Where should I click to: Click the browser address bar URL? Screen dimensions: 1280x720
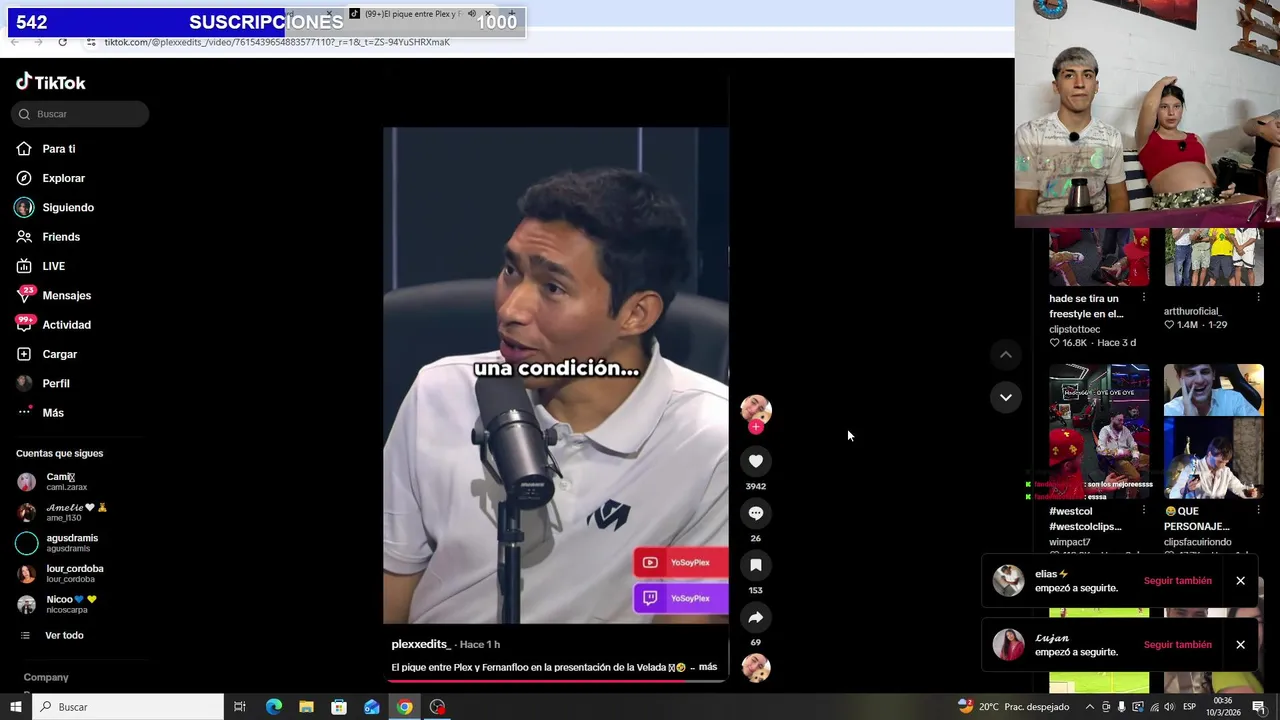[x=277, y=42]
